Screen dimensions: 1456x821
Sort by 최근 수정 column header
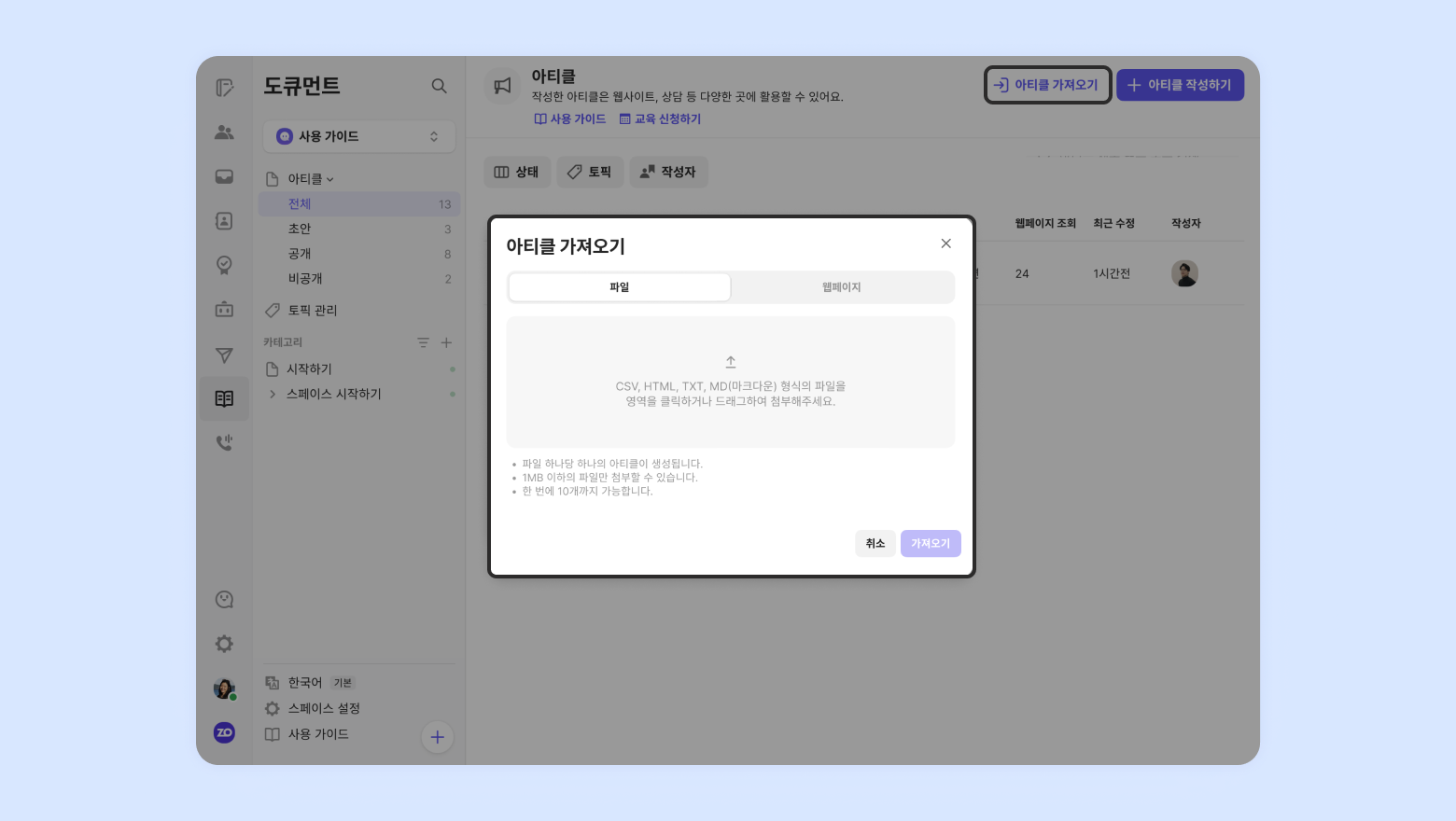click(x=1113, y=223)
